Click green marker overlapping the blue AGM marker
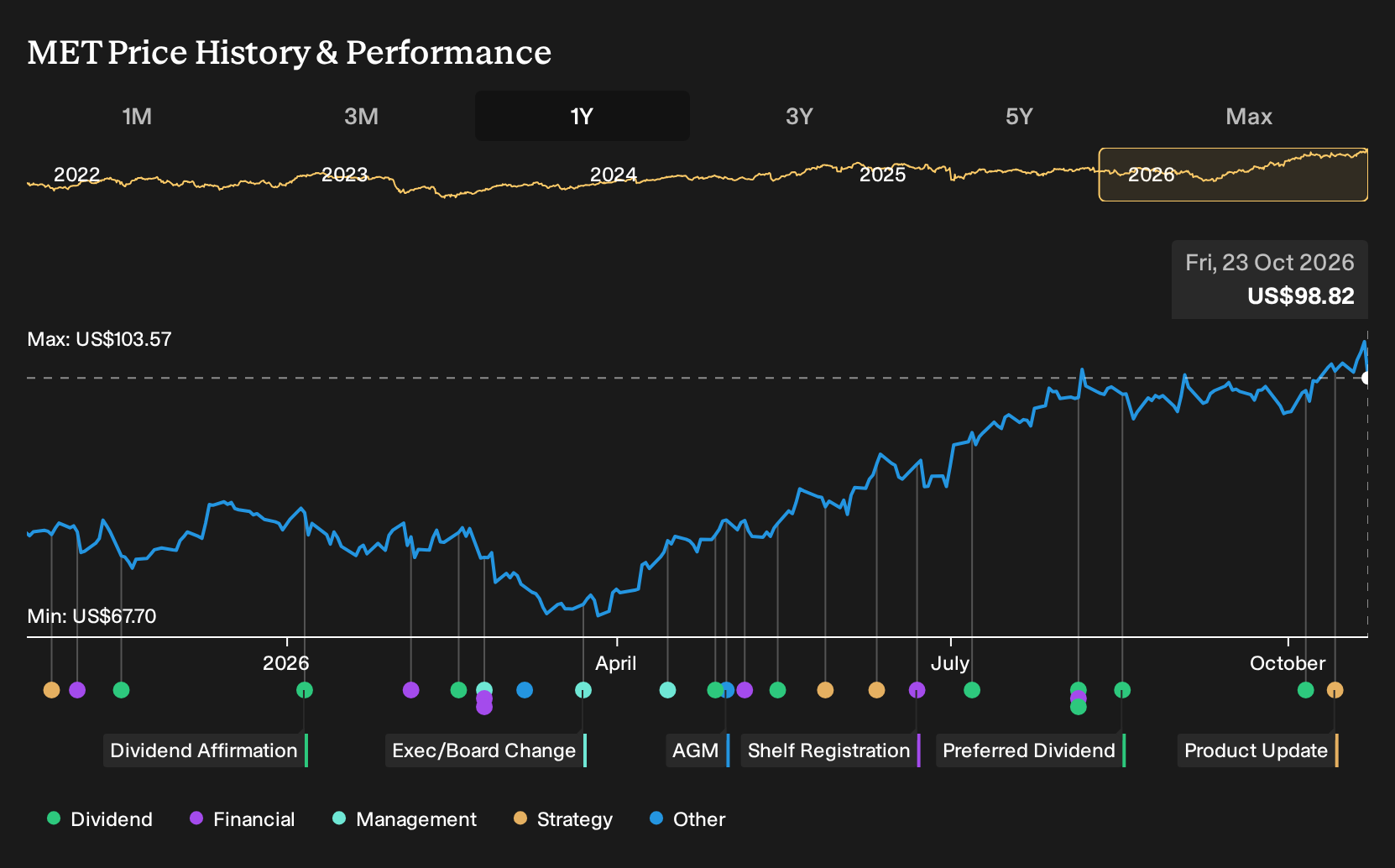1395x868 pixels. (x=715, y=690)
